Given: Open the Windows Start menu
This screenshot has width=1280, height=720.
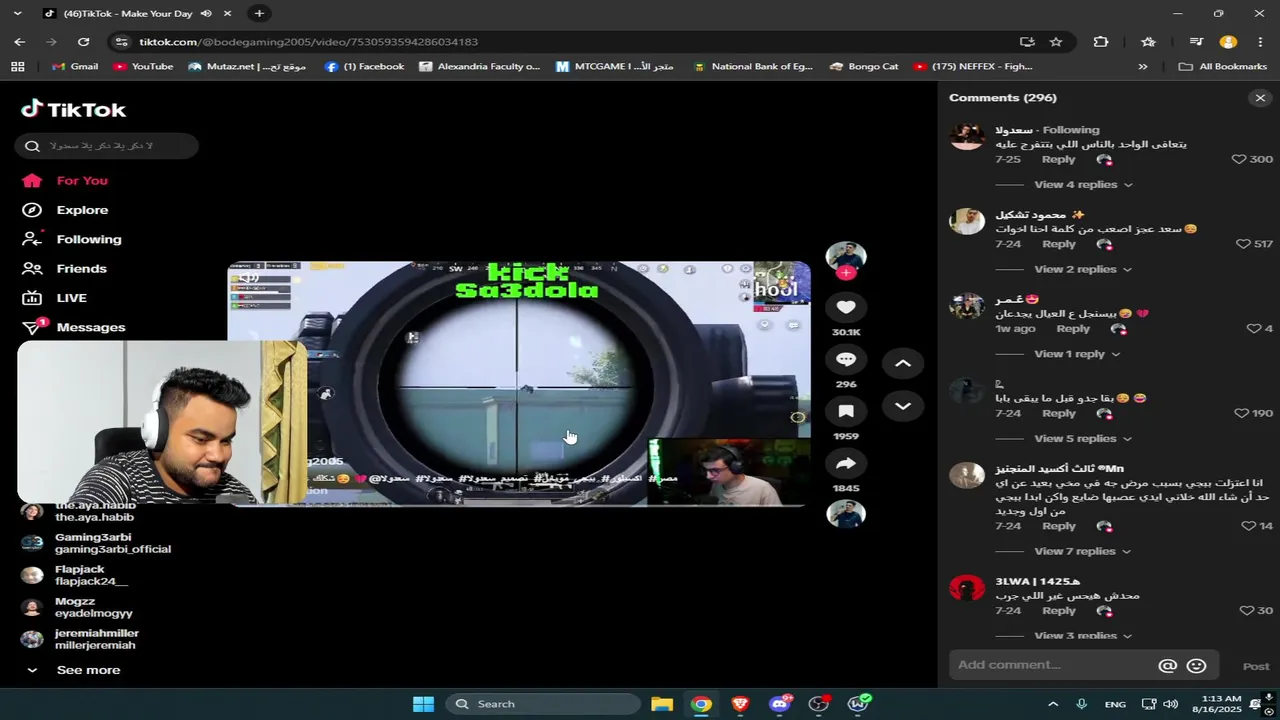Looking at the screenshot, I should (x=423, y=704).
